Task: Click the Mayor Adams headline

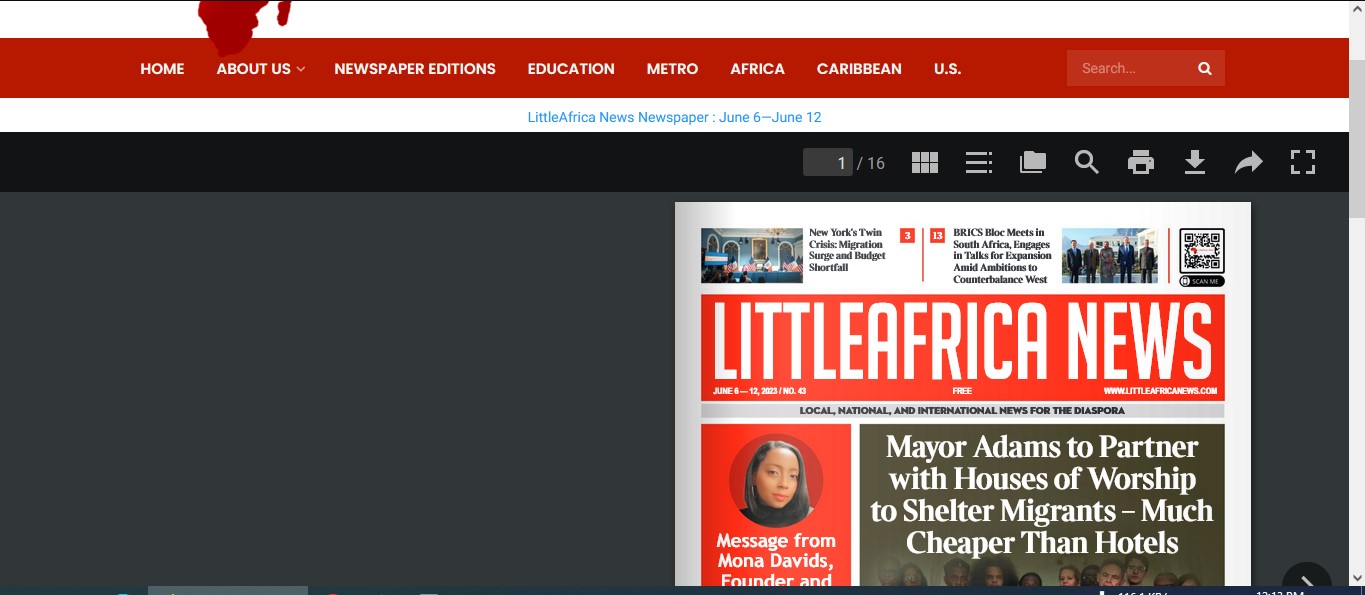Action: tap(1041, 495)
